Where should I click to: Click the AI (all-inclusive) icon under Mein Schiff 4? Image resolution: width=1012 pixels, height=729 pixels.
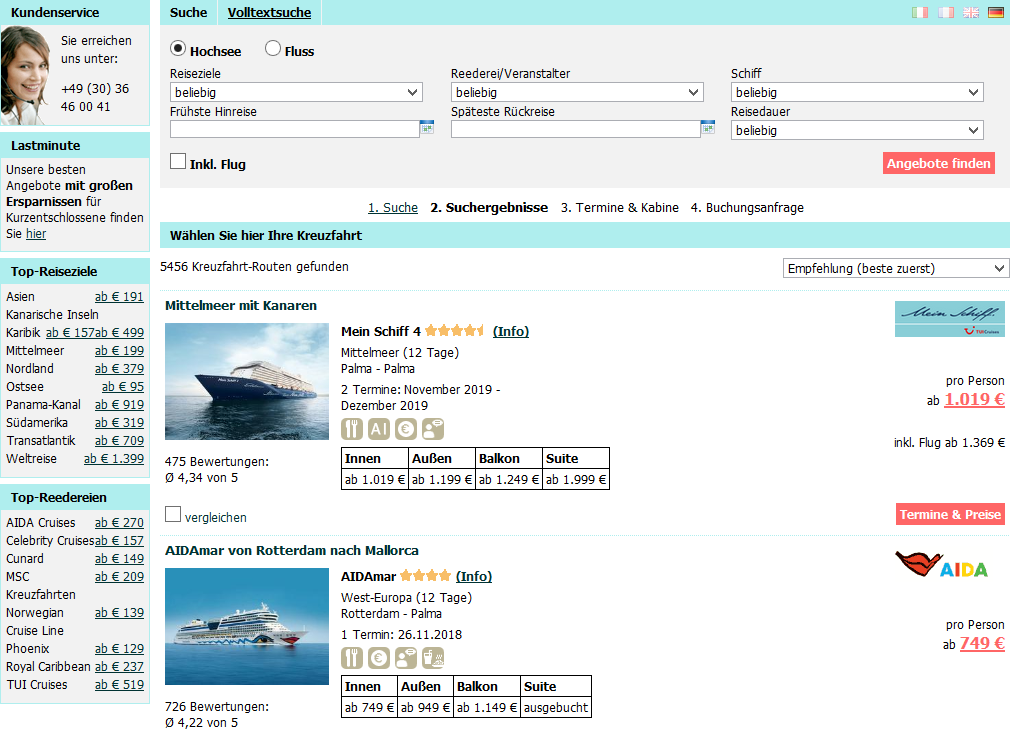point(379,428)
